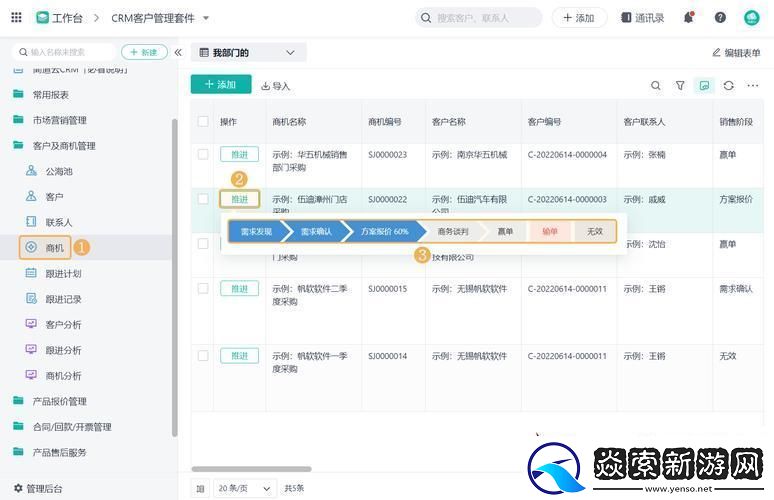Check the row for SJ0000022
The height and width of the screenshot is (500, 774).
[203, 199]
